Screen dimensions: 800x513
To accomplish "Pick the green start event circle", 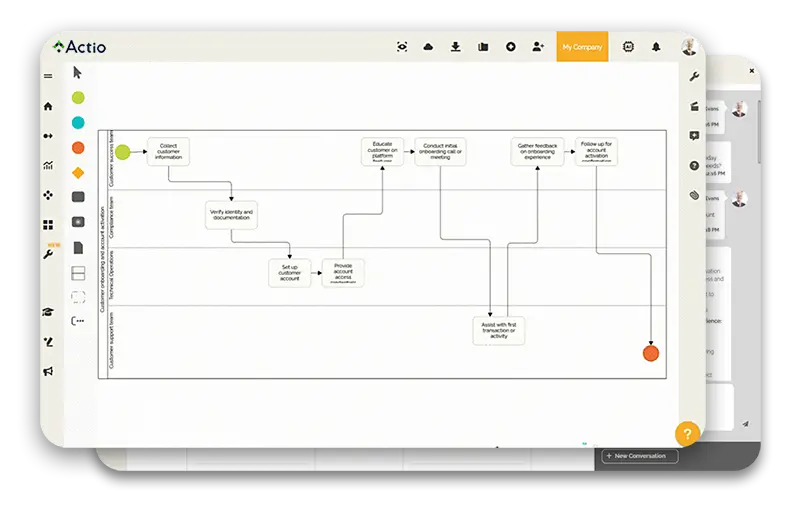I will pyautogui.click(x=78, y=98).
